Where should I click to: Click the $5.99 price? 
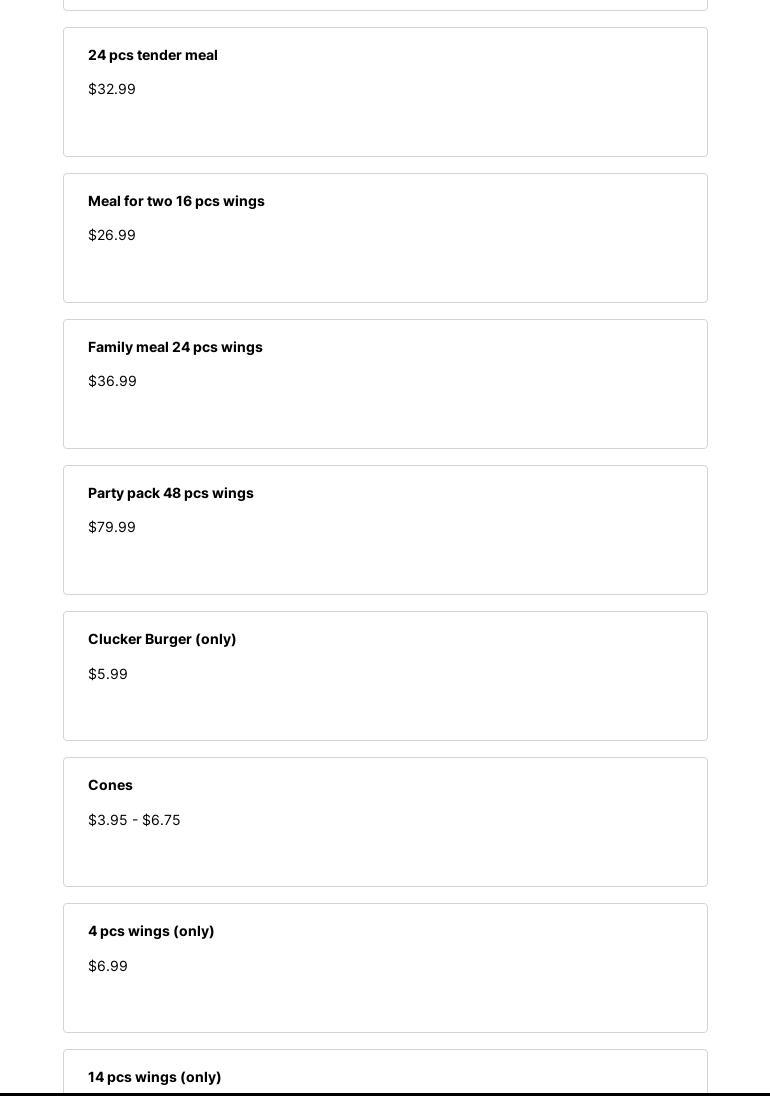pos(108,674)
